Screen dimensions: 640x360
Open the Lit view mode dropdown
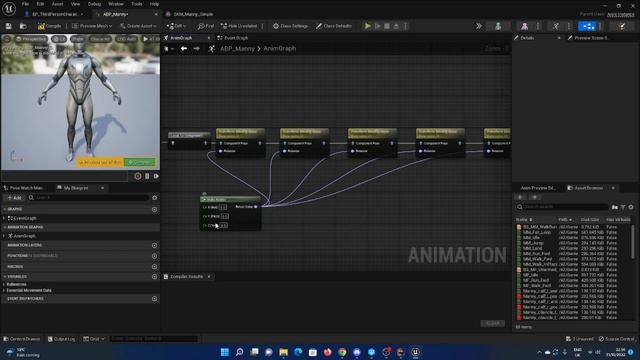(59, 39)
